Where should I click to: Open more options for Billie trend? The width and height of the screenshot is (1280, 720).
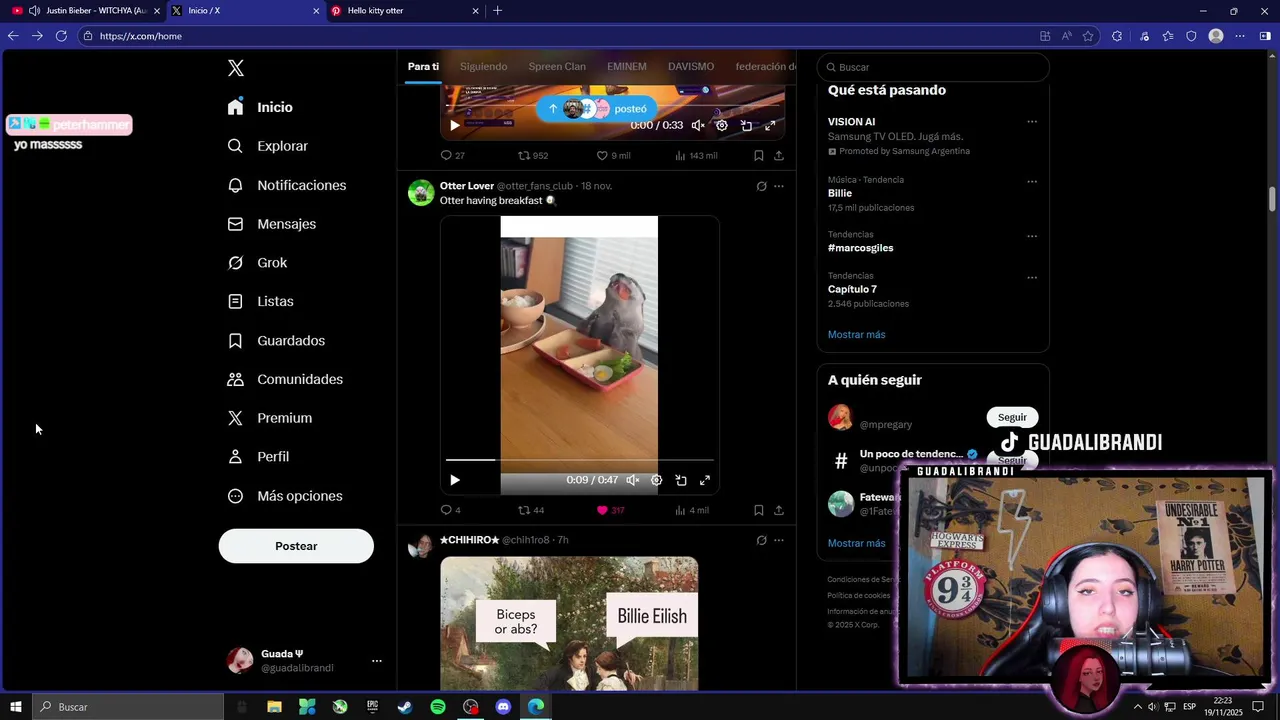(1032, 182)
